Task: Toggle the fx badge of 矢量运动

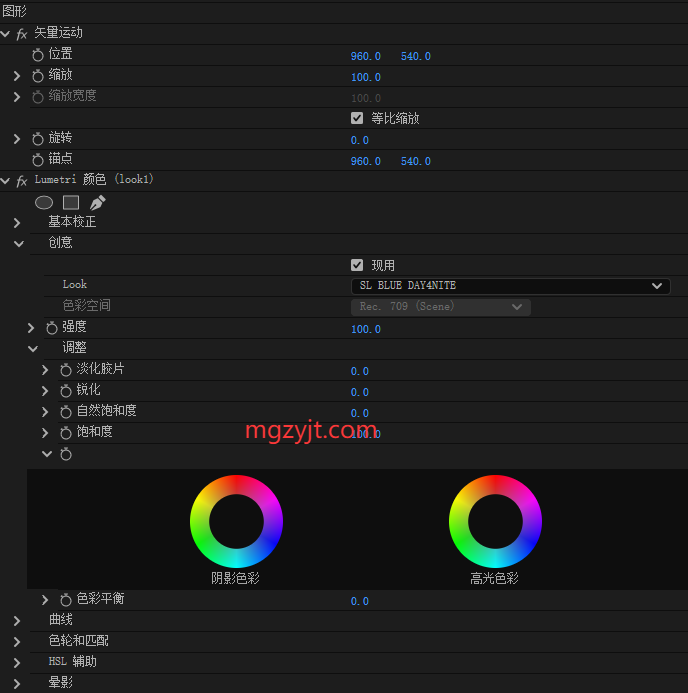Action: tap(22, 34)
